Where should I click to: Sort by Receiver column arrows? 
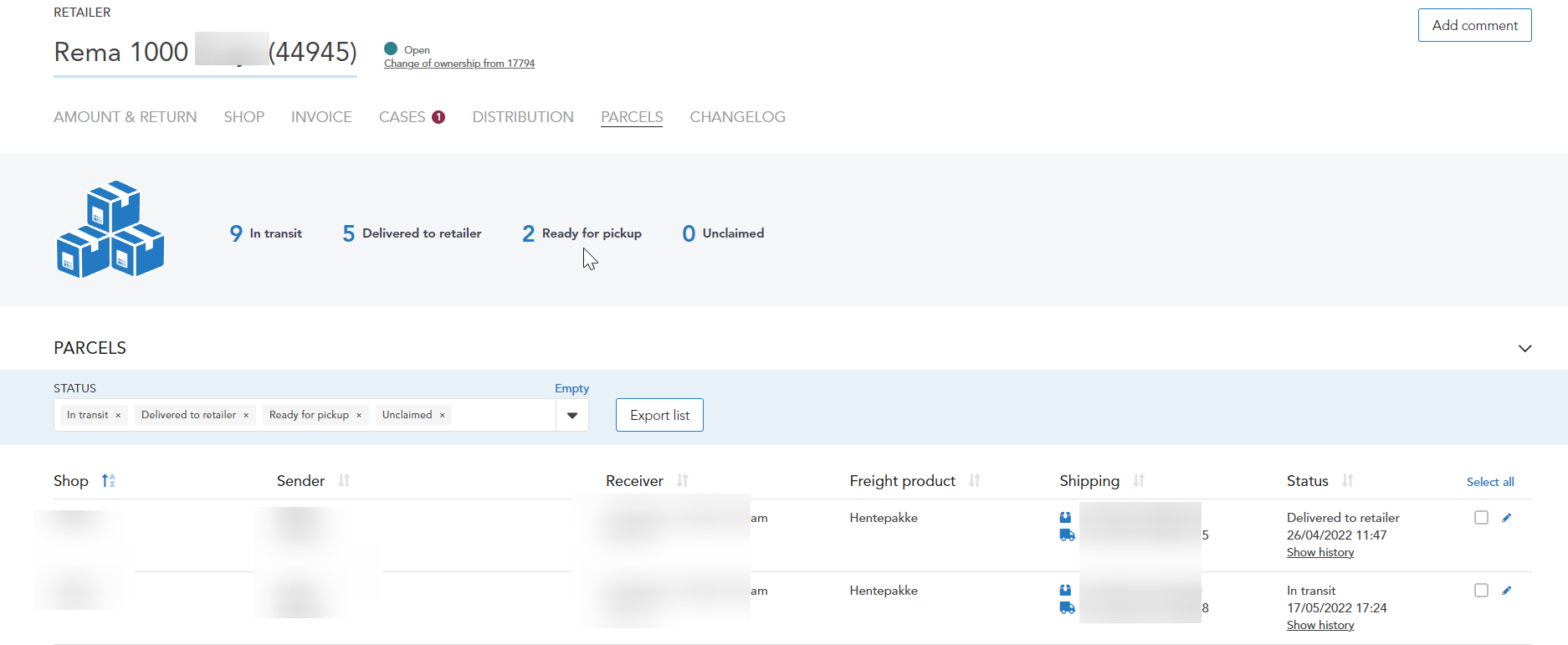click(x=683, y=480)
